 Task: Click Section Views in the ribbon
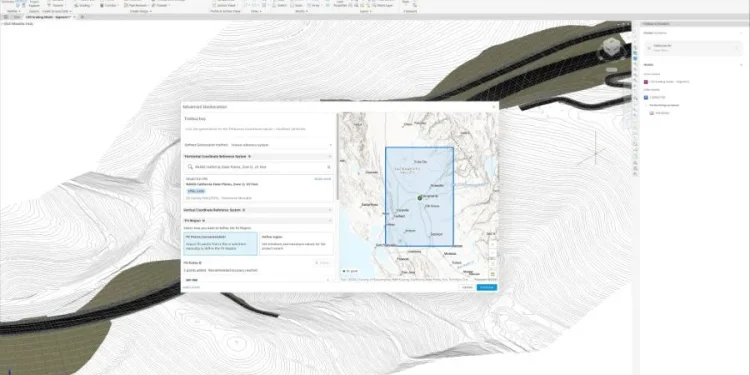pos(225,5)
